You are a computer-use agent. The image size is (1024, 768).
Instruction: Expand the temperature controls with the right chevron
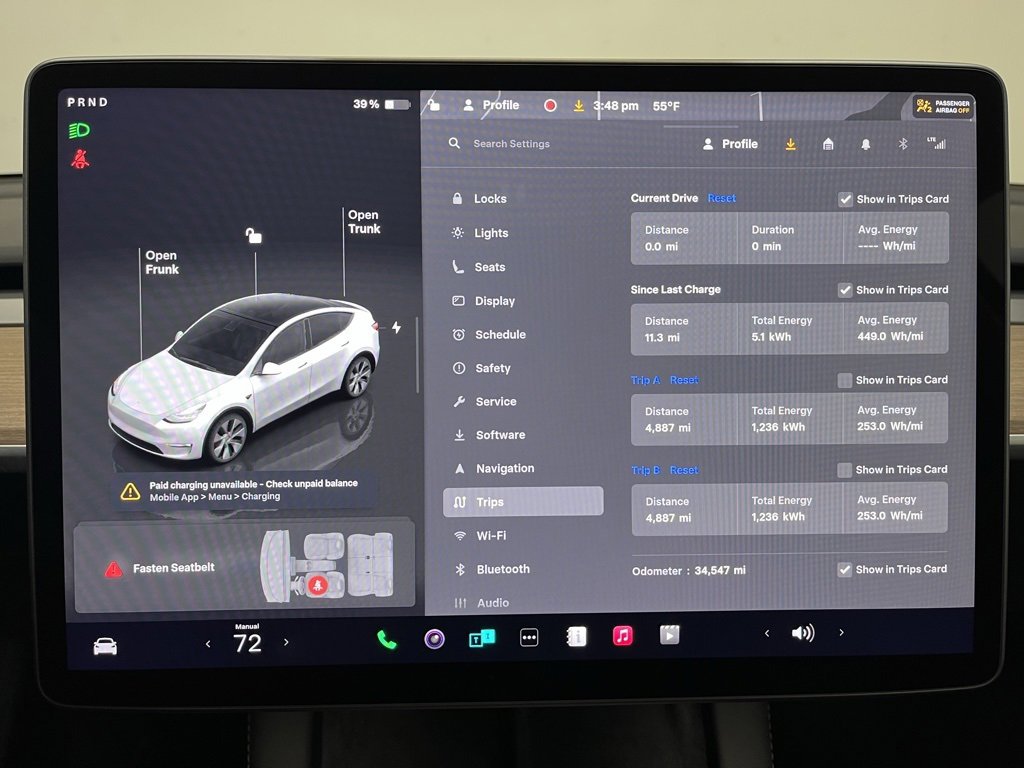click(287, 643)
